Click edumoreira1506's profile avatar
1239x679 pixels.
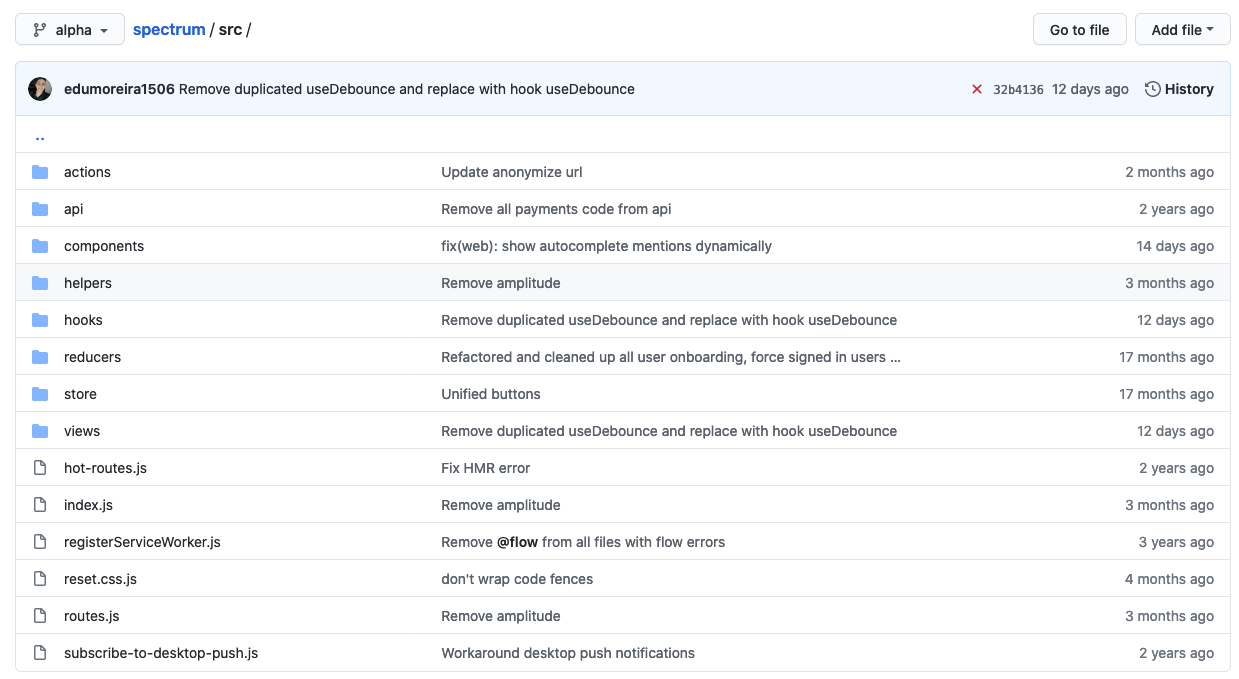pos(39,88)
